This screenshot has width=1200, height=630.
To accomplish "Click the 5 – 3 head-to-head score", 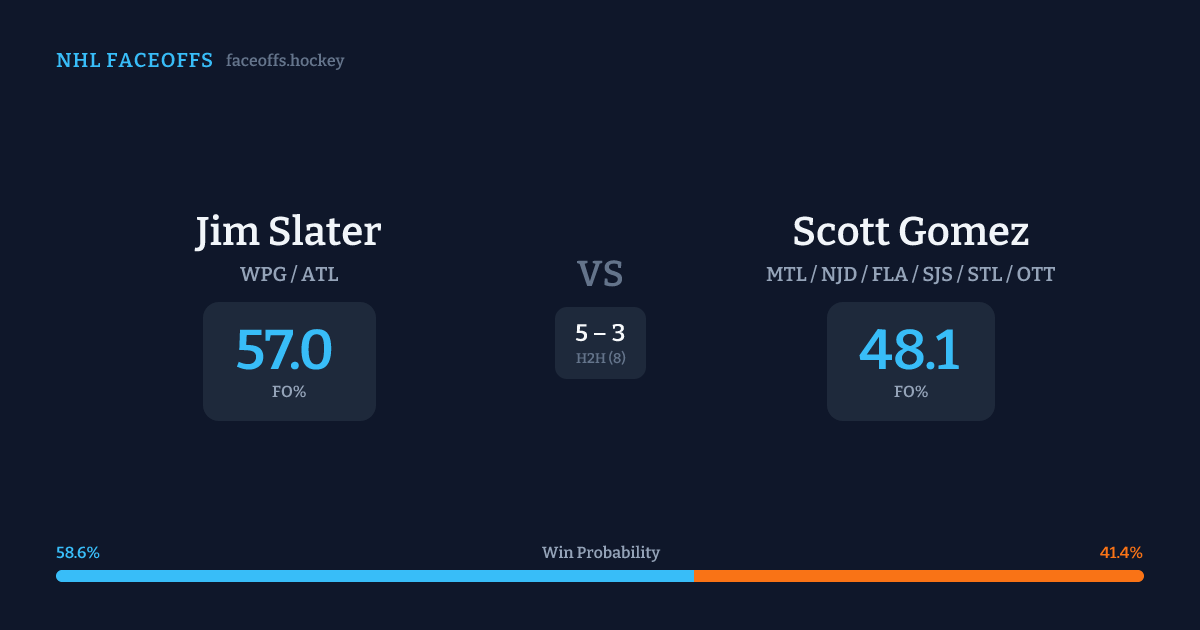I will click(600, 333).
